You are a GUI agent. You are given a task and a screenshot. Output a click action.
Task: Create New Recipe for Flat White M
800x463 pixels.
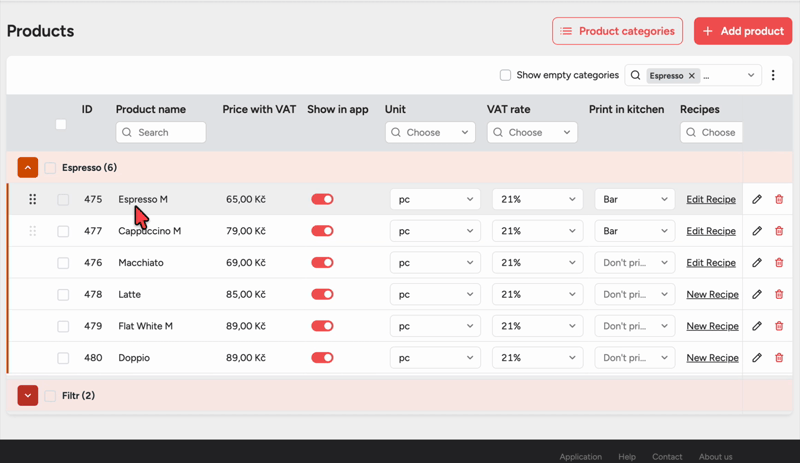pos(712,326)
